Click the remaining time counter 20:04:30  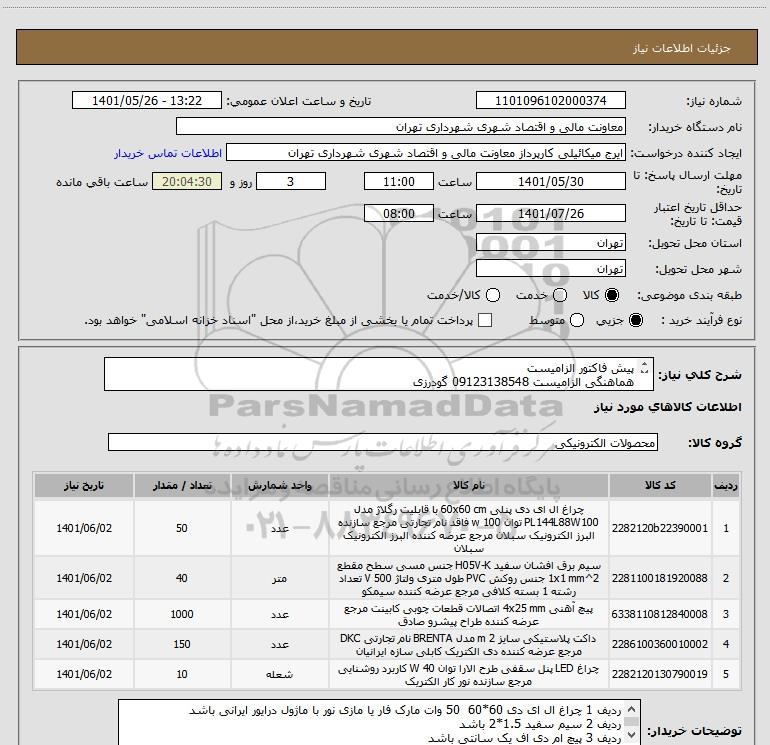click(187, 181)
